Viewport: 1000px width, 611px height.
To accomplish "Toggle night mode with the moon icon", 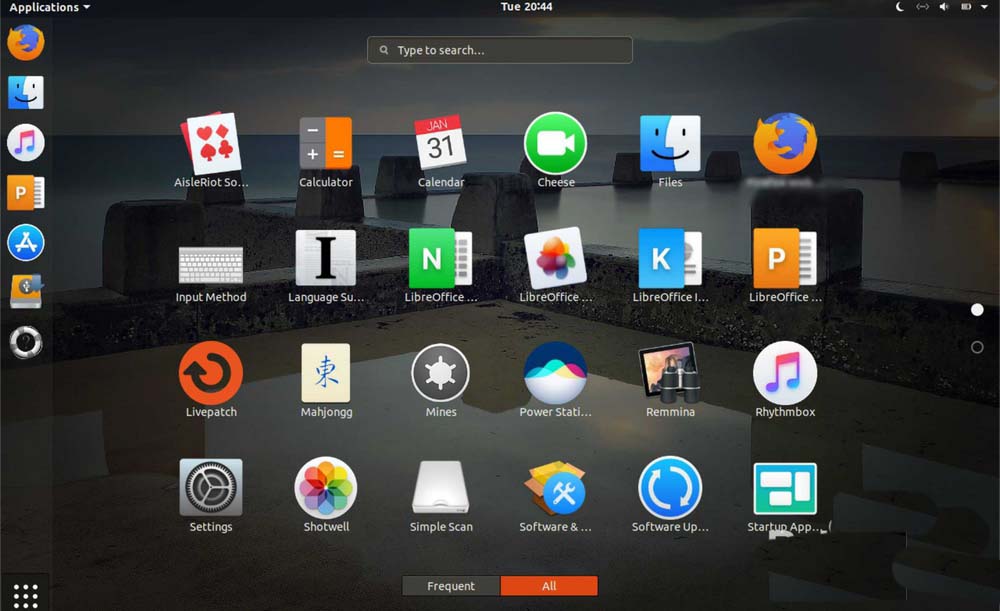I will click(898, 6).
